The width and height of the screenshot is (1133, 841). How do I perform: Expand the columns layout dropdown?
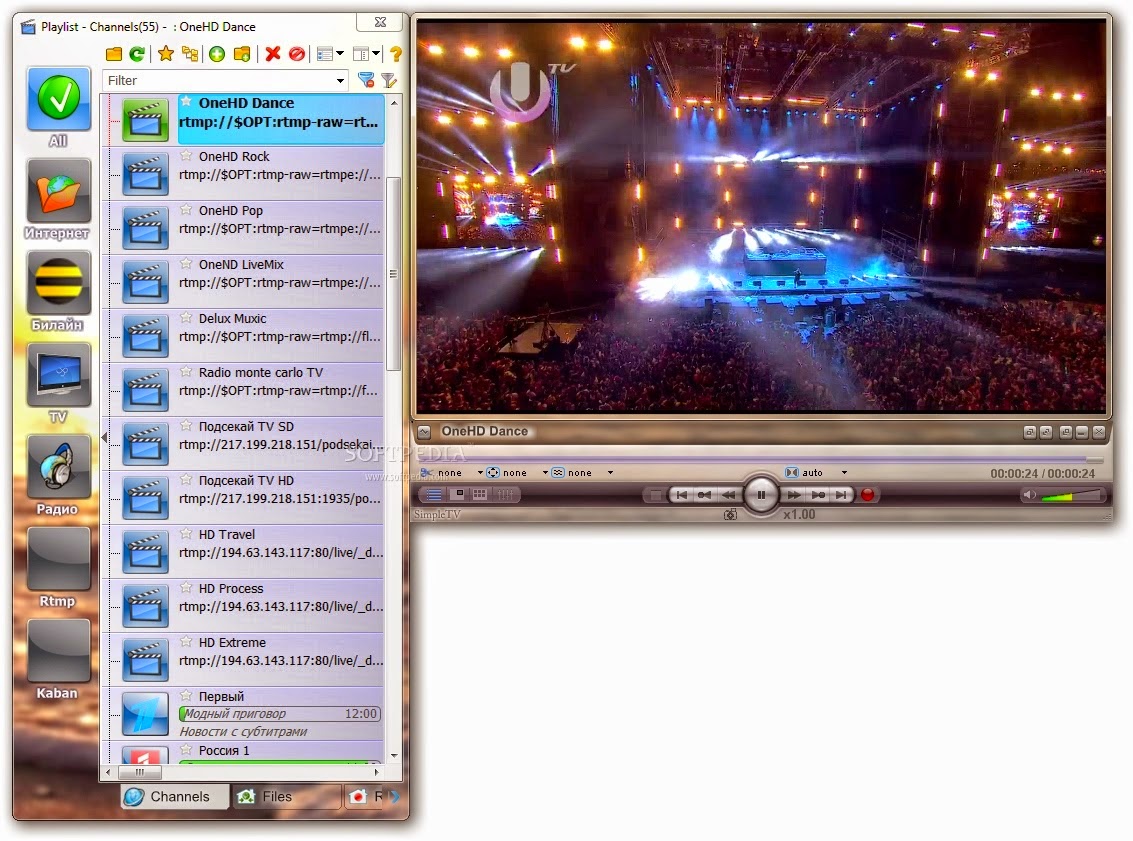tap(376, 54)
